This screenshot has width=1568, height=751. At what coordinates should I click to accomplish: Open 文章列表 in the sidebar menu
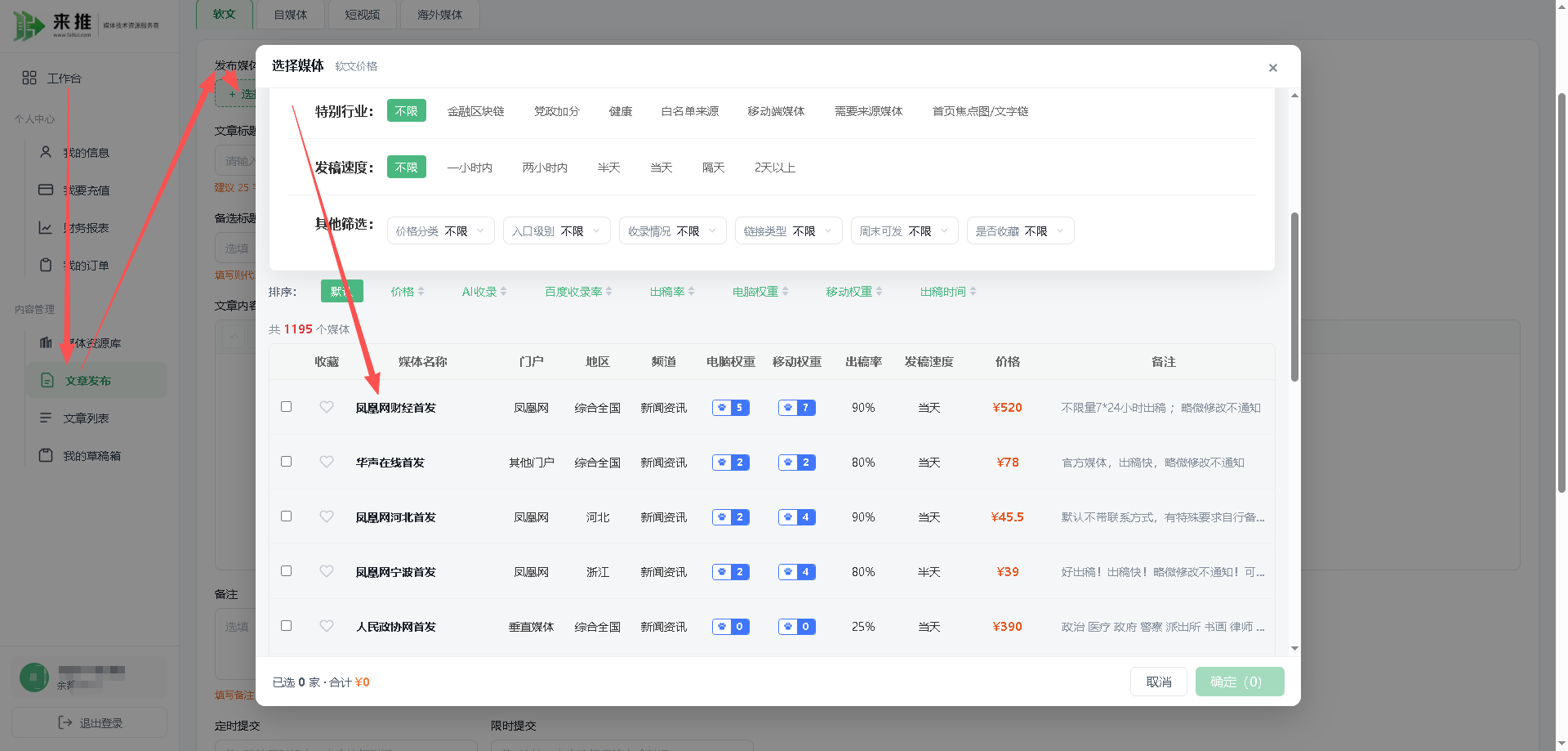96,418
